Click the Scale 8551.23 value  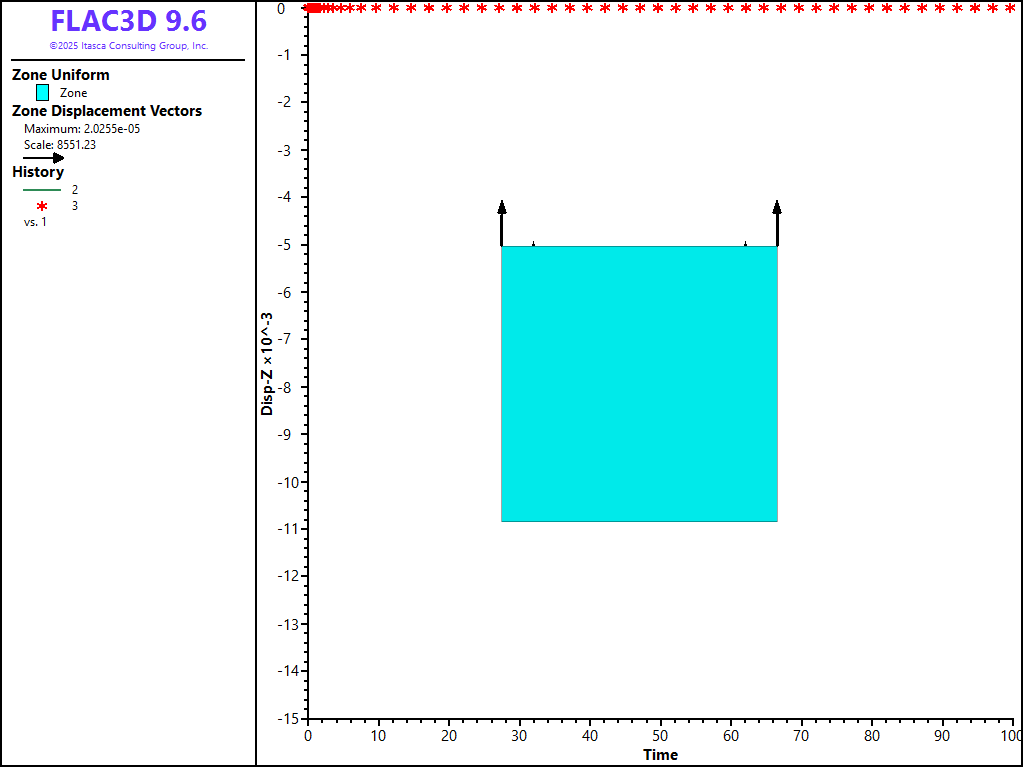click(x=60, y=145)
